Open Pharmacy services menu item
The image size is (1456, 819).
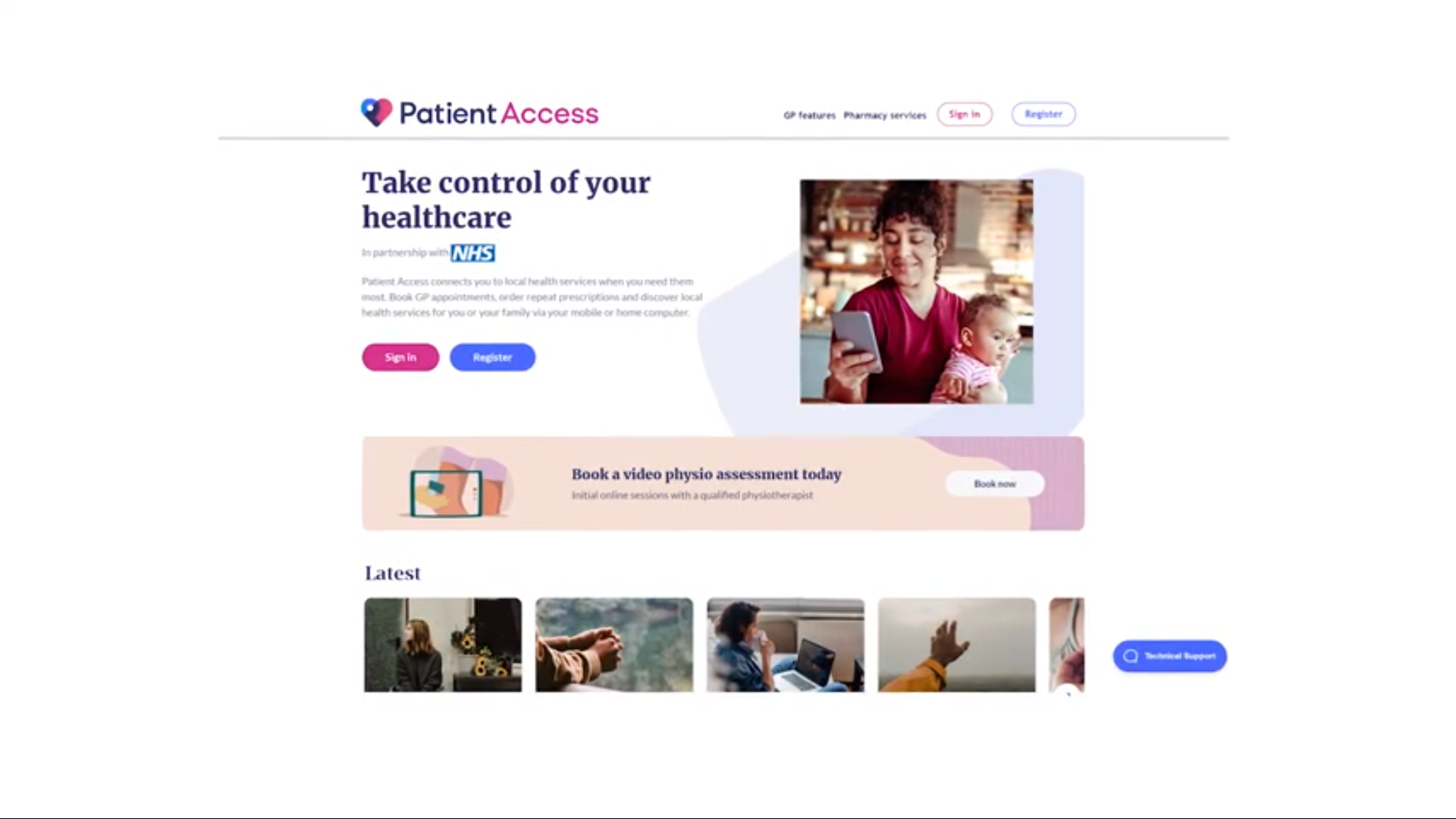(885, 115)
